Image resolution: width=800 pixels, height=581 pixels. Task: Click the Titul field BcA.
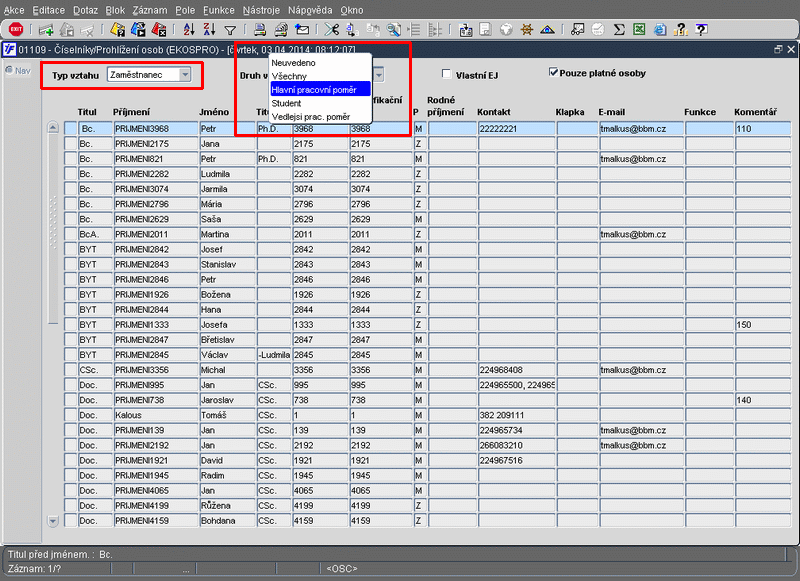[x=95, y=234]
